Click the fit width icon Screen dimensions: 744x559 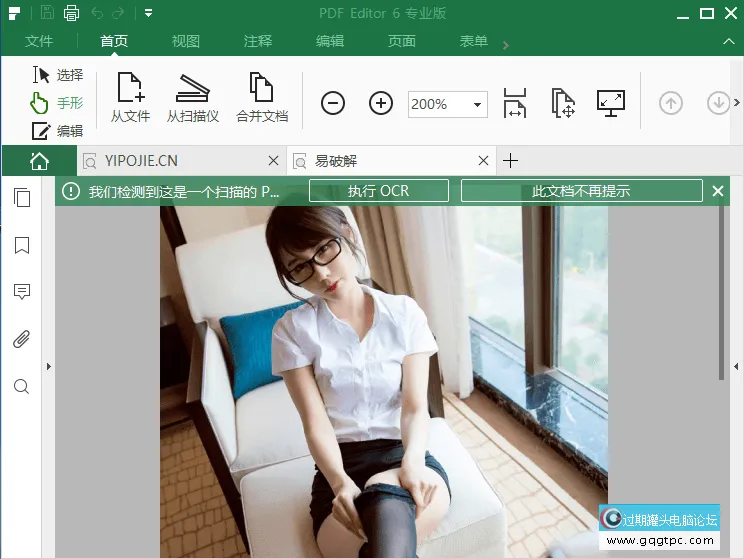[515, 102]
